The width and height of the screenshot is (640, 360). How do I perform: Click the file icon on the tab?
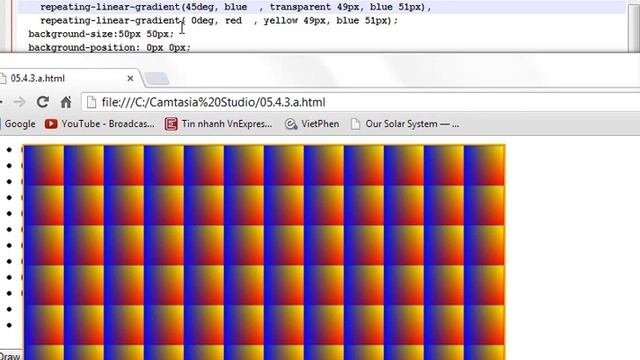click(3, 78)
